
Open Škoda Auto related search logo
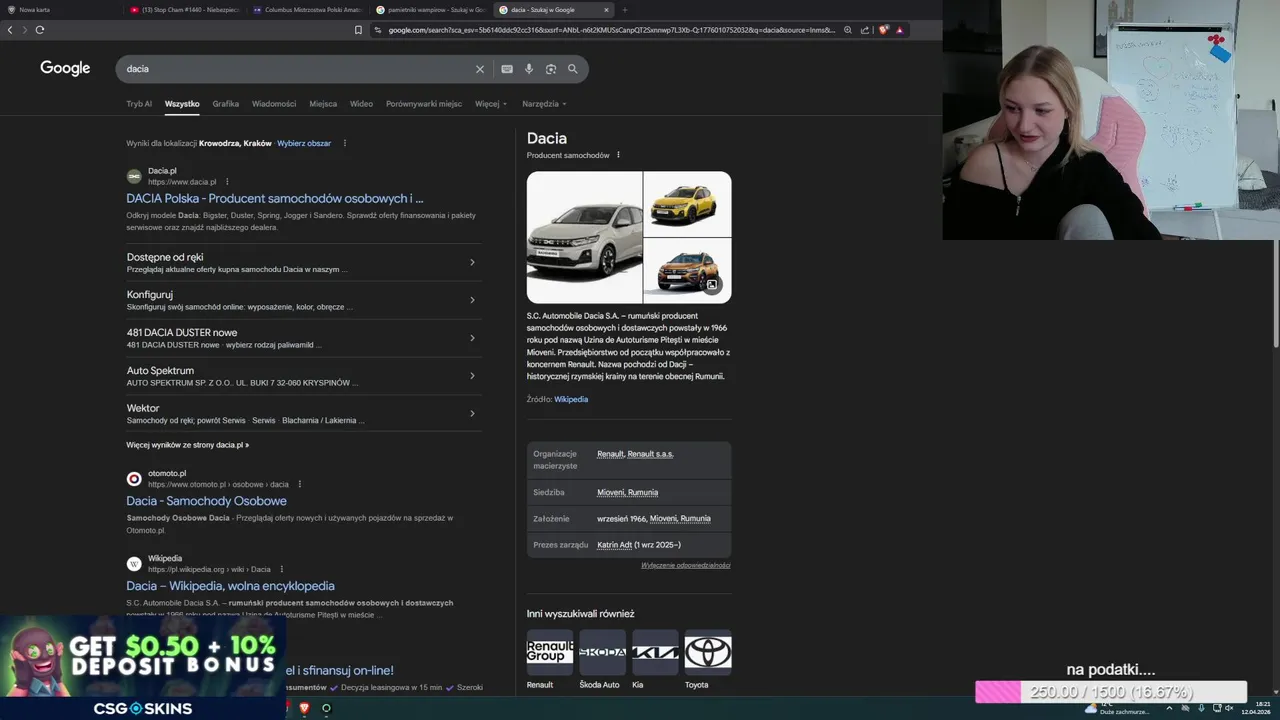tap(602, 652)
